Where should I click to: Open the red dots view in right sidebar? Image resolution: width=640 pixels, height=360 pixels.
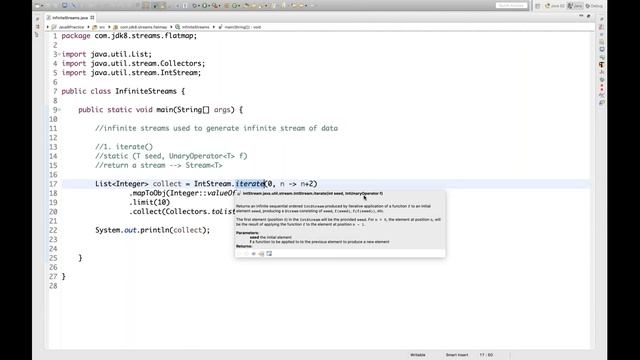602,86
